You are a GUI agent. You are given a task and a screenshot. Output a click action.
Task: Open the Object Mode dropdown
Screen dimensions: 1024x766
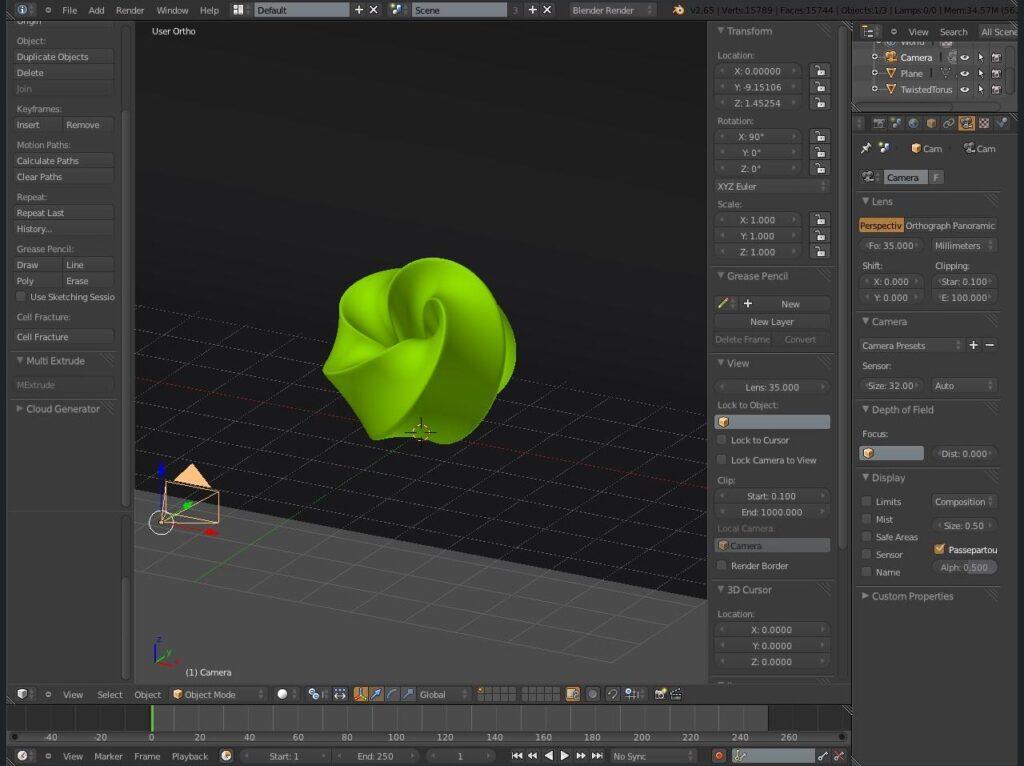click(218, 694)
